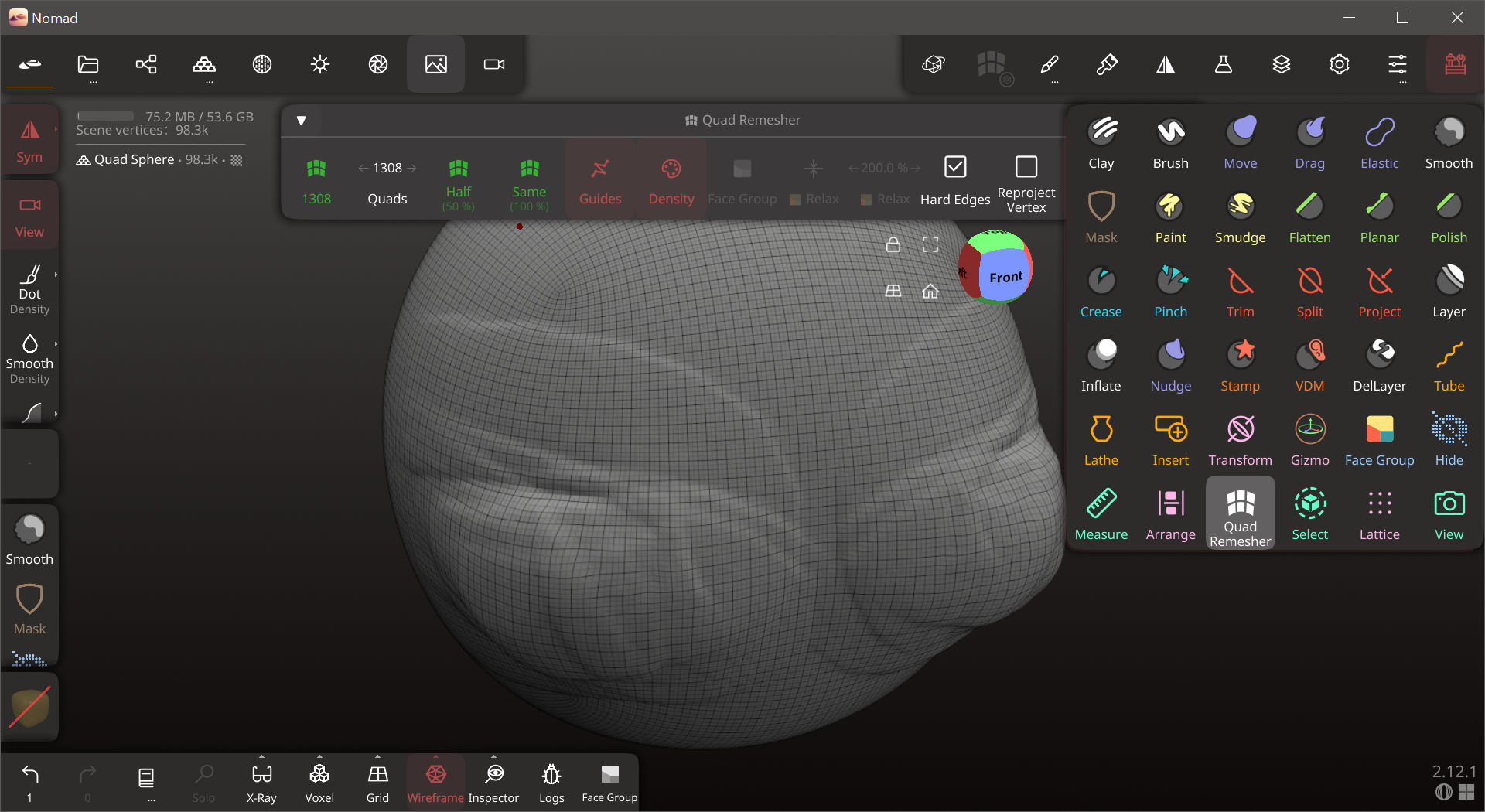
Task: Select the Smudge tool
Action: click(1241, 217)
